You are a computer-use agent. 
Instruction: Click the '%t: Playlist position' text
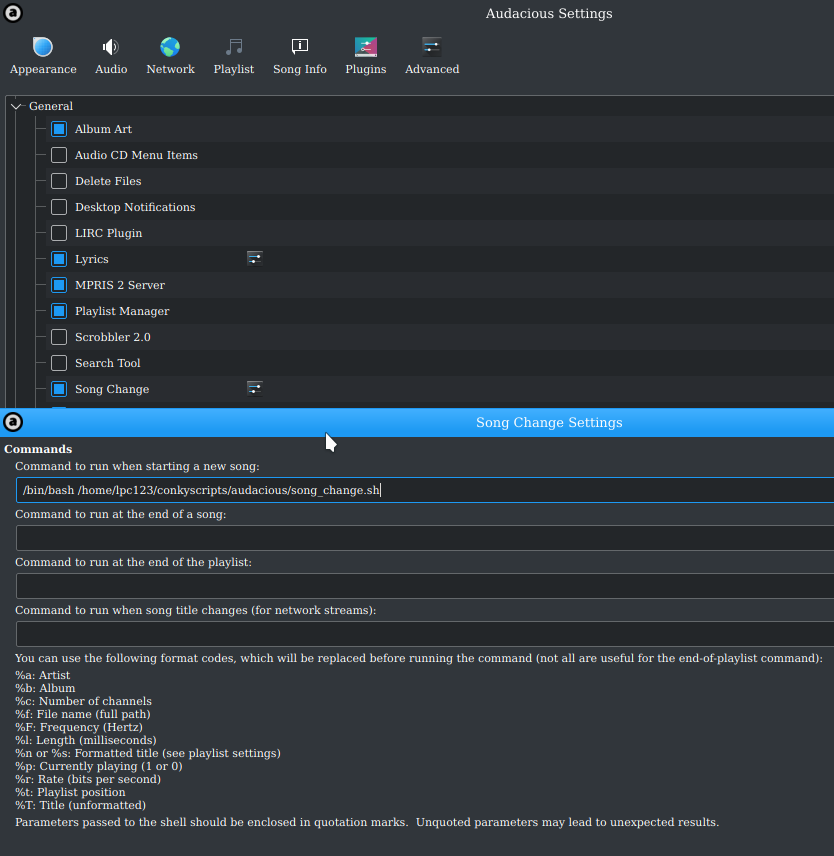70,792
